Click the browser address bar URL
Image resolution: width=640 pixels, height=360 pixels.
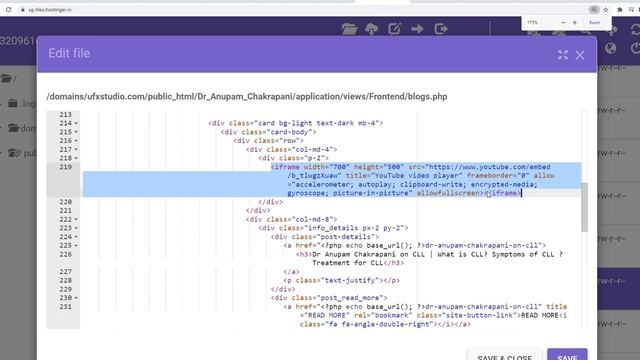click(50, 10)
